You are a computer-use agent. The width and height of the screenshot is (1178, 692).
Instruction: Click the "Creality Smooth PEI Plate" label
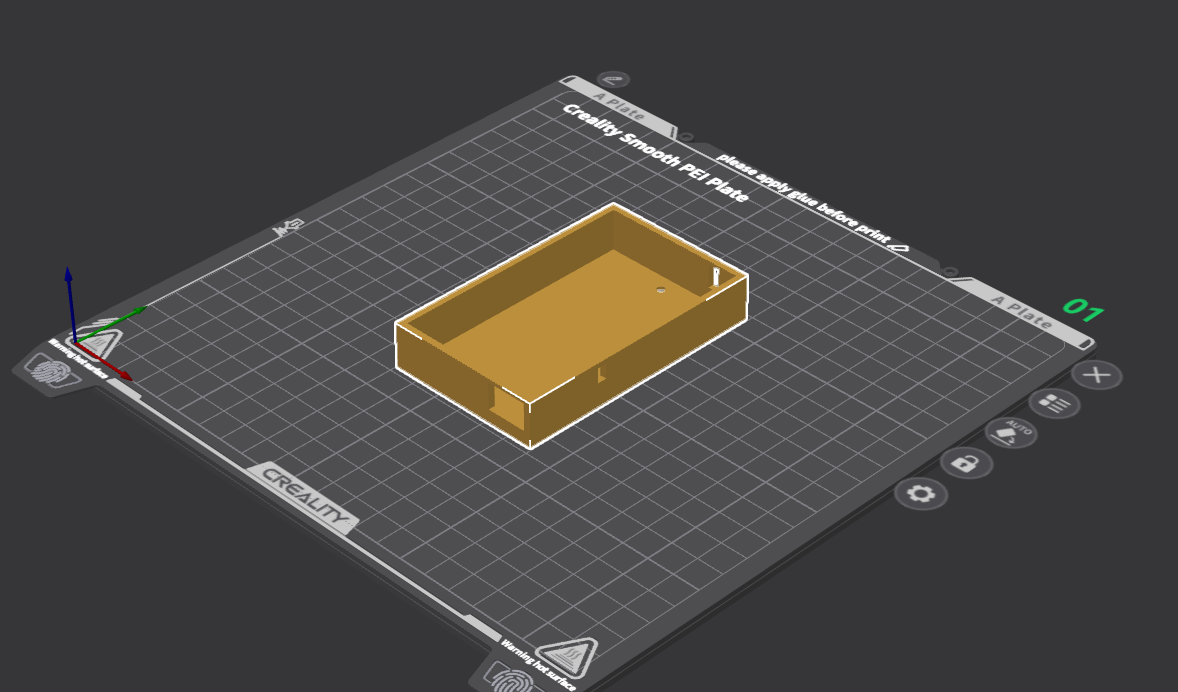[655, 153]
